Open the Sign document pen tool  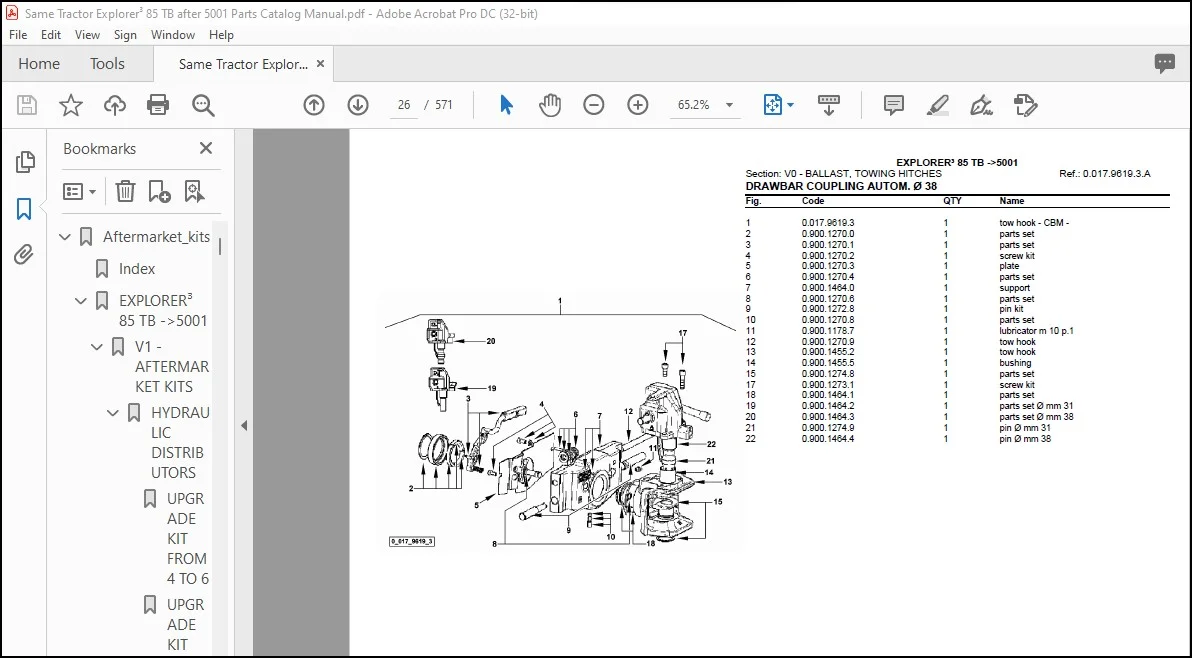(x=981, y=105)
